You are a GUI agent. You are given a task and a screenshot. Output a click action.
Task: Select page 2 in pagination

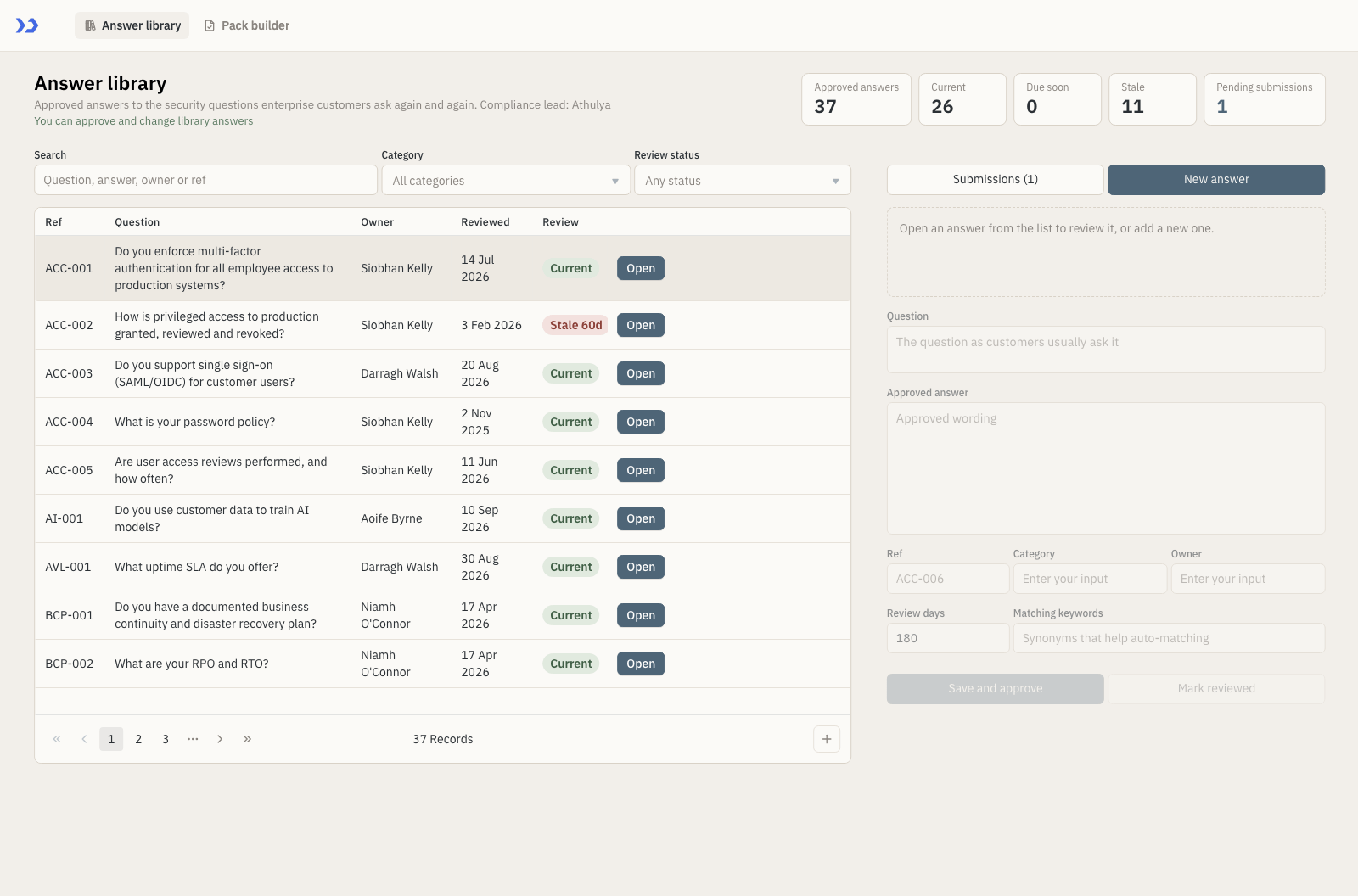click(x=138, y=739)
